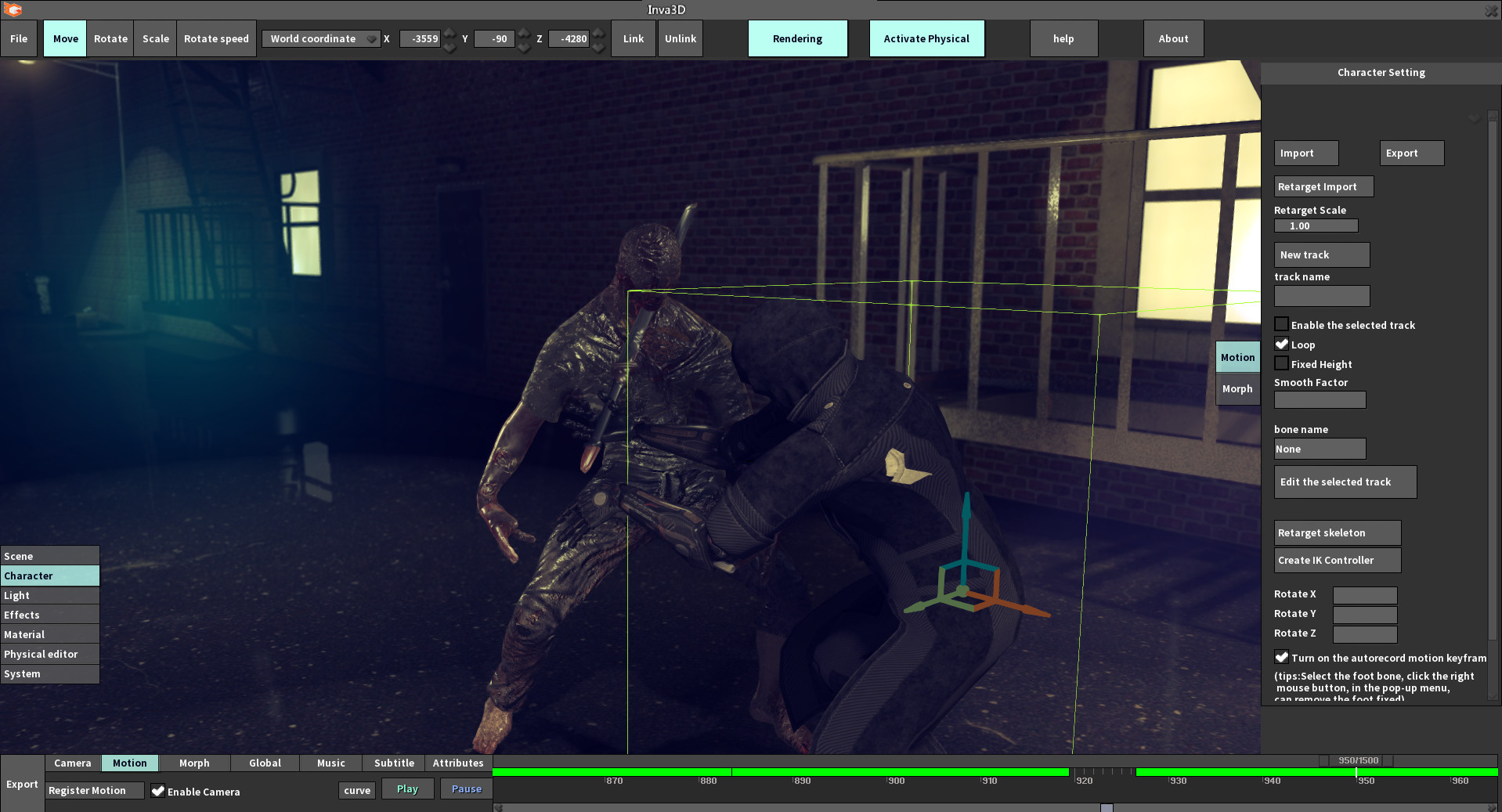Select Character in the left sidebar

click(x=29, y=576)
